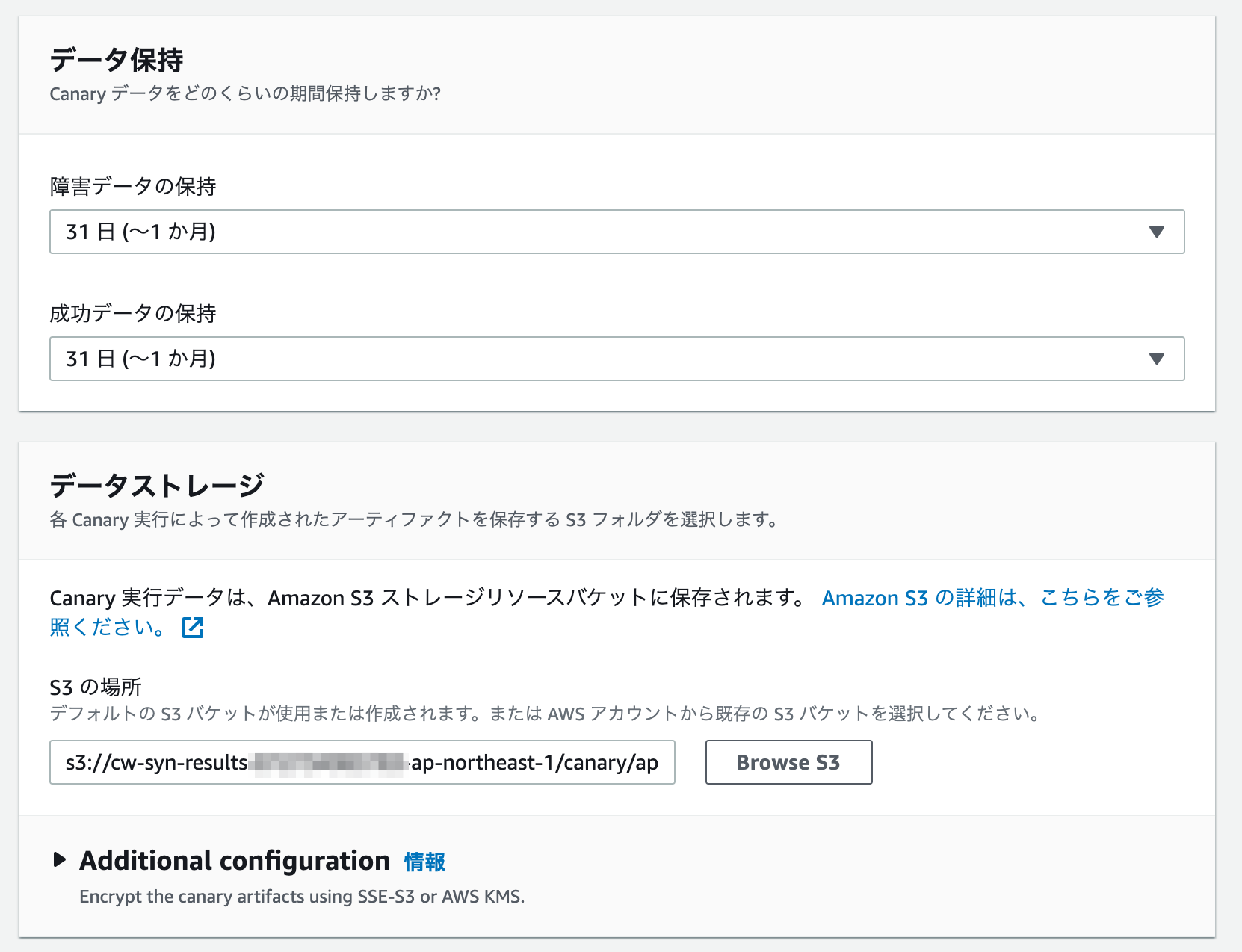Collapse or toggle Additional configuration panel
1242x952 pixels.
[x=232, y=860]
